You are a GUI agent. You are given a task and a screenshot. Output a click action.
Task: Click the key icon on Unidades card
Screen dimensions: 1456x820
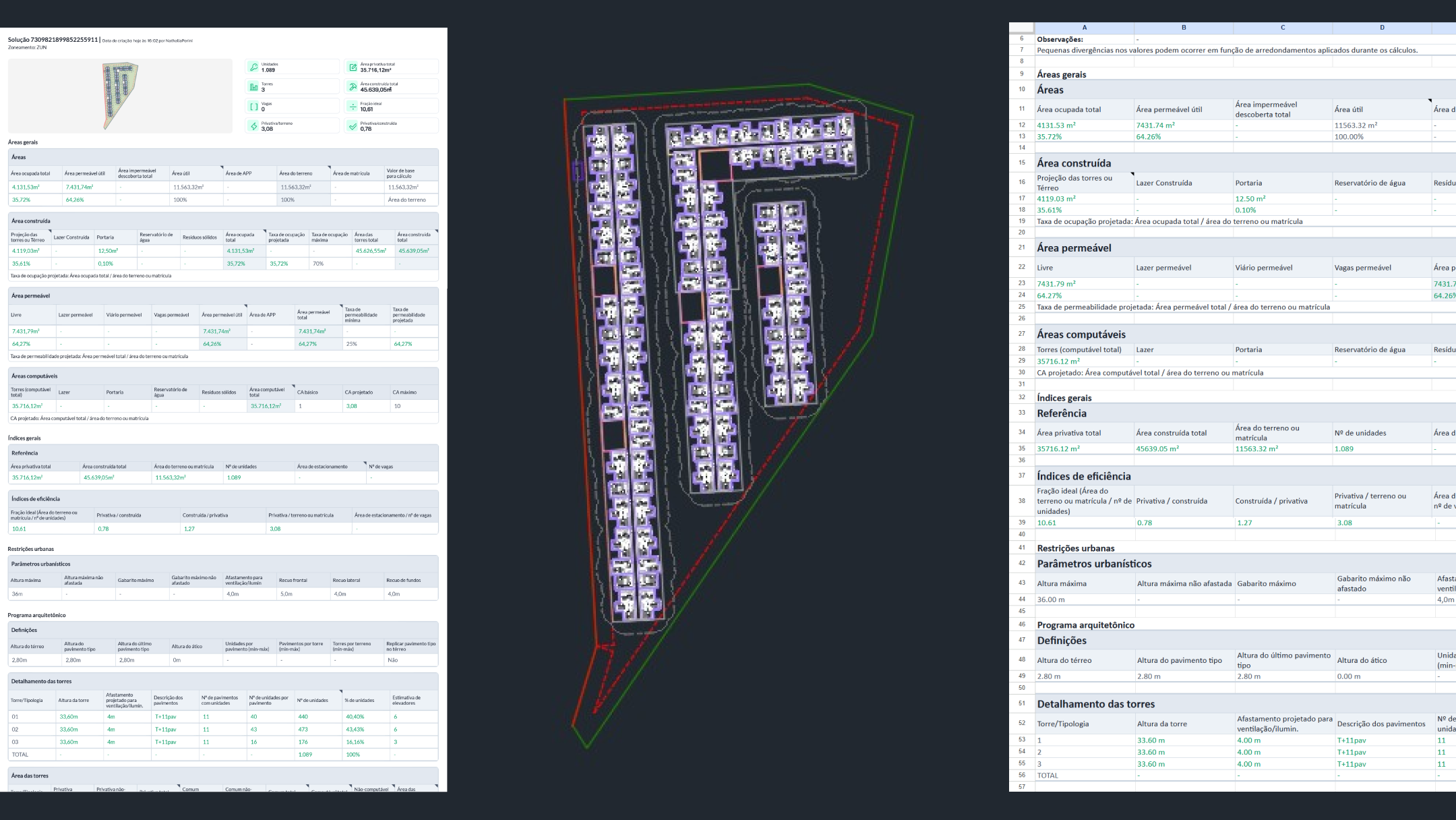point(253,67)
